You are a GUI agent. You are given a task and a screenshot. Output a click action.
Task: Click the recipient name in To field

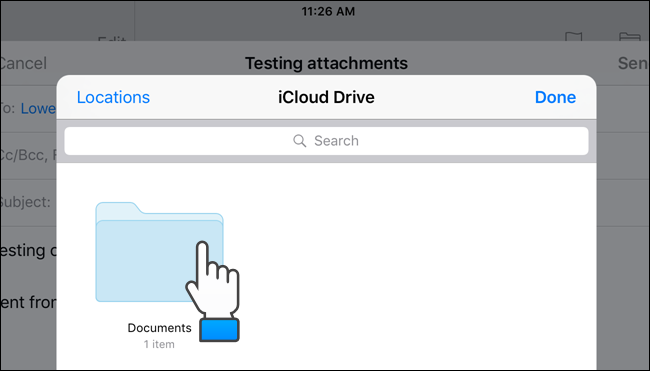pyautogui.click(x=38, y=109)
